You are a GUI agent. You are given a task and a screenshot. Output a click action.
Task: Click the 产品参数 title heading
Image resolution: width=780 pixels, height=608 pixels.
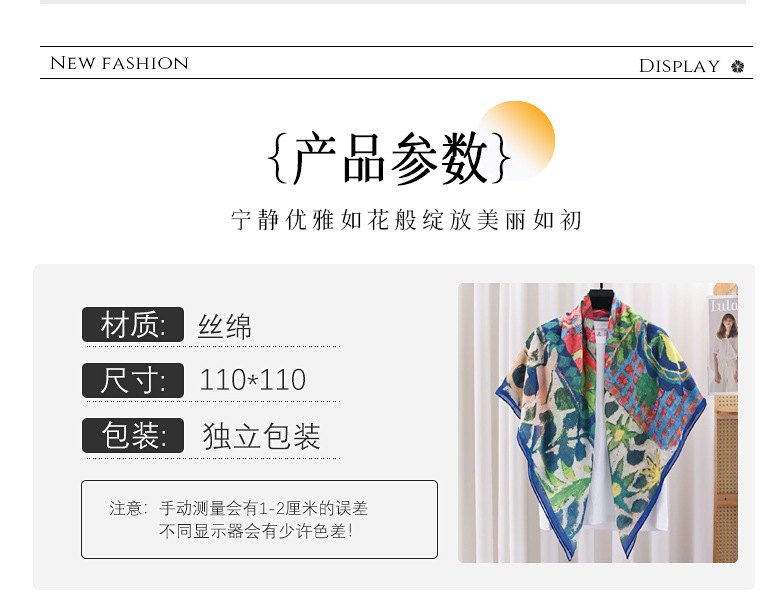[x=390, y=158]
